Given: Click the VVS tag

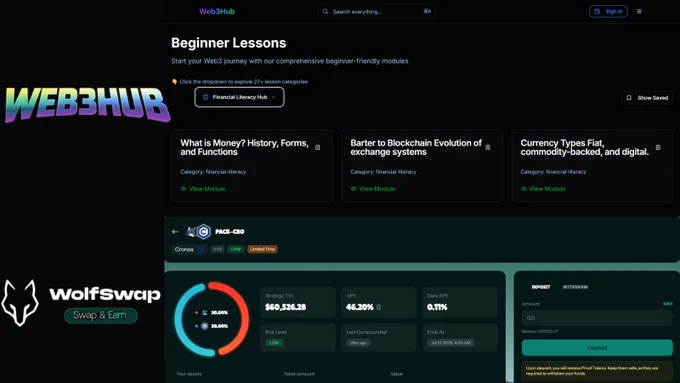Looking at the screenshot, I should pyautogui.click(x=217, y=249).
